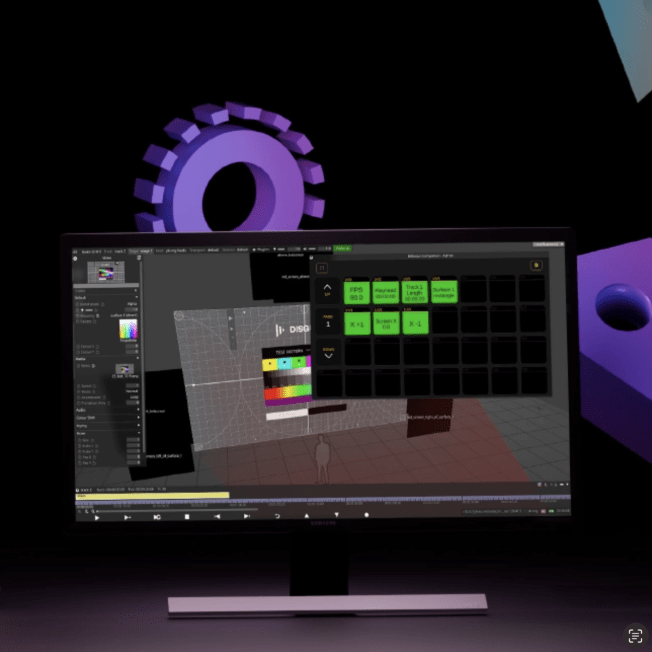Click the orange icon at panel top-right
The width and height of the screenshot is (652, 652).
click(535, 265)
